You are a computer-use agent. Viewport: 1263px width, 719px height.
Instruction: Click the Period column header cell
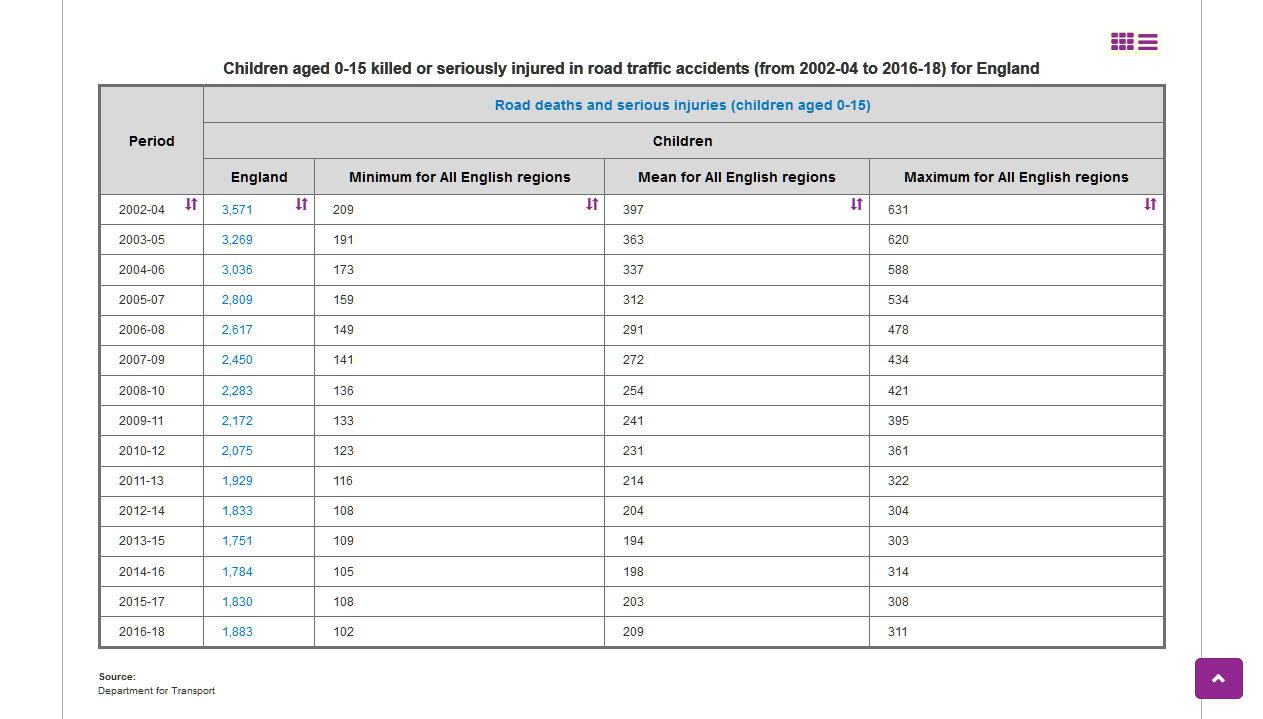pos(152,141)
